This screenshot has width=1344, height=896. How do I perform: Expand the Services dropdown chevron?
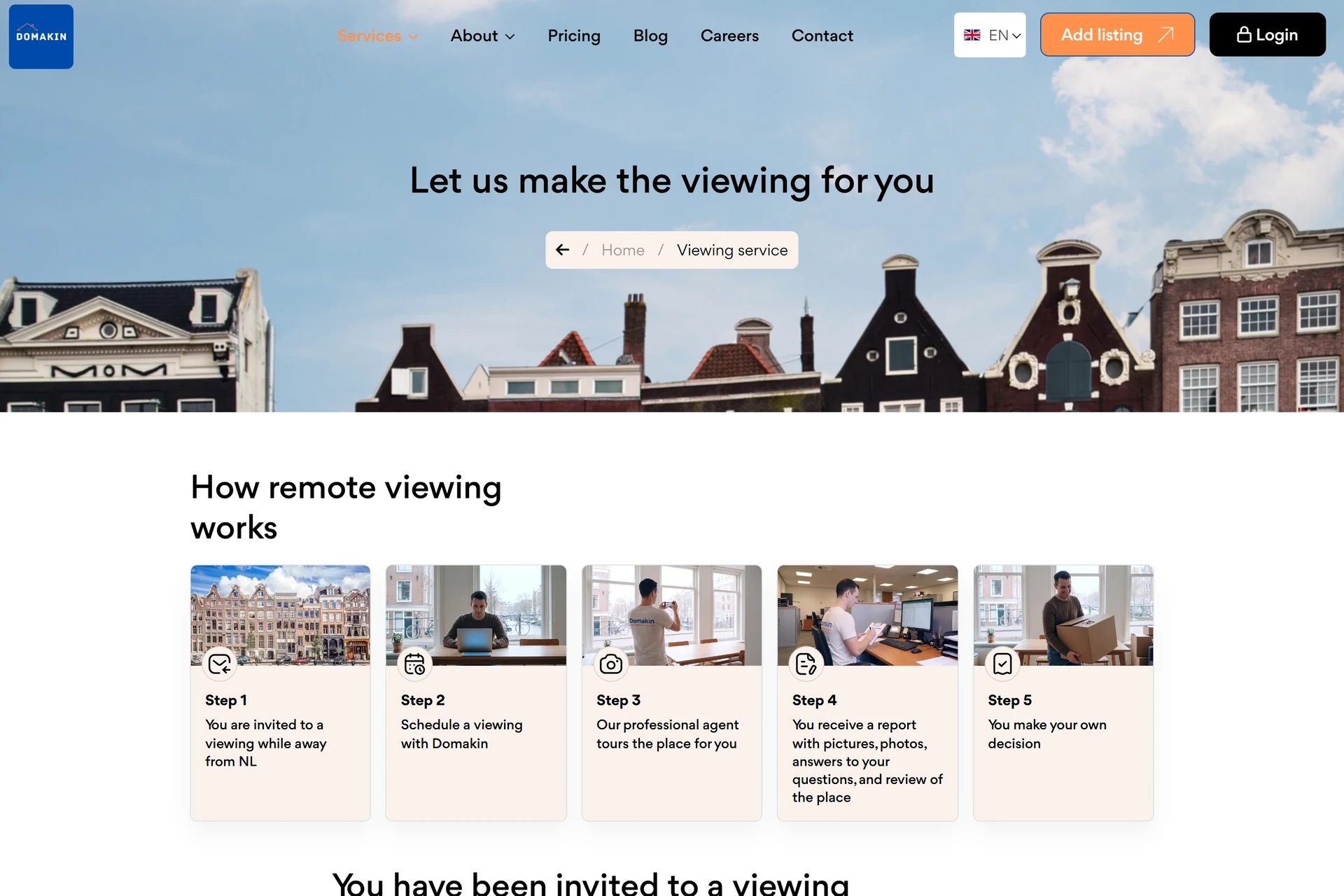click(x=413, y=36)
